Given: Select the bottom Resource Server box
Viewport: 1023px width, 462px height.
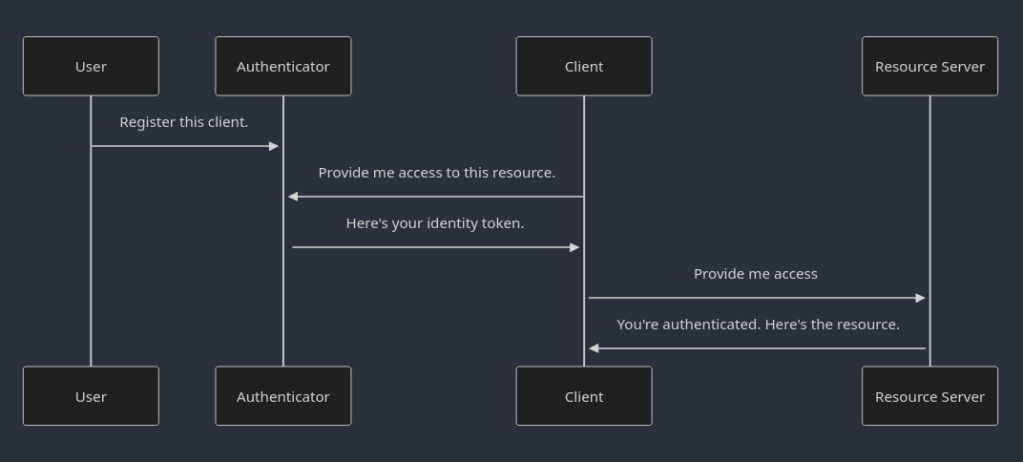Looking at the screenshot, I should point(929,396).
